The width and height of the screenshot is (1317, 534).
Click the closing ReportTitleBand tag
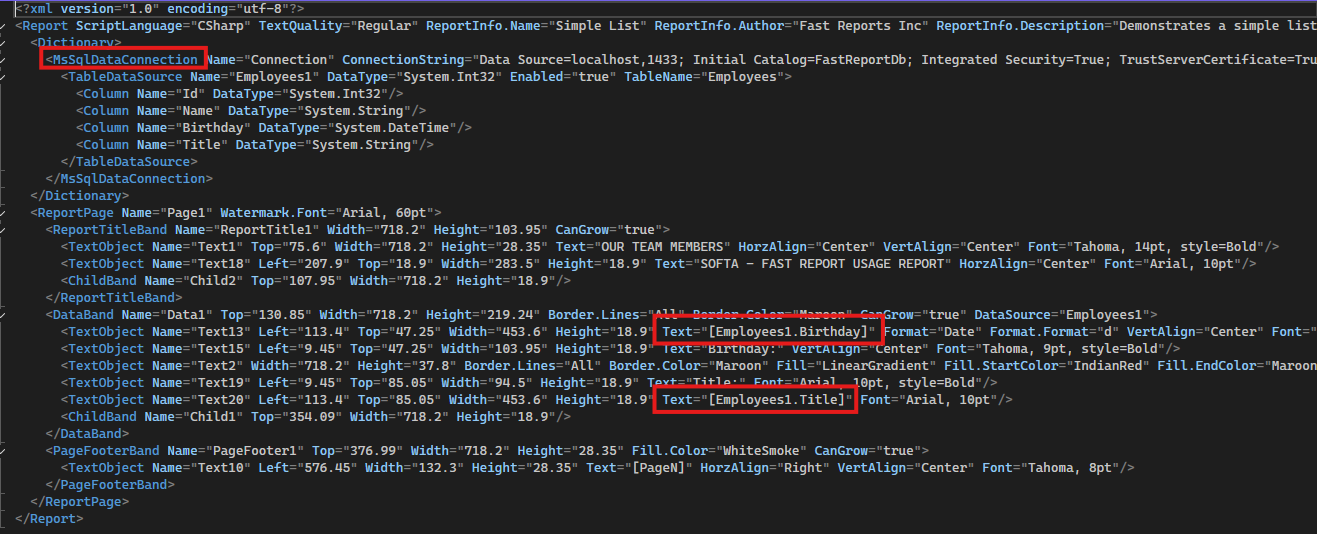114,298
